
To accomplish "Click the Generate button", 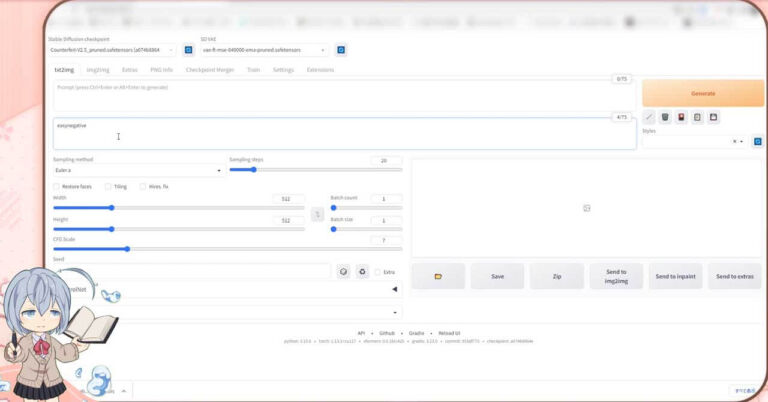I will (703, 93).
